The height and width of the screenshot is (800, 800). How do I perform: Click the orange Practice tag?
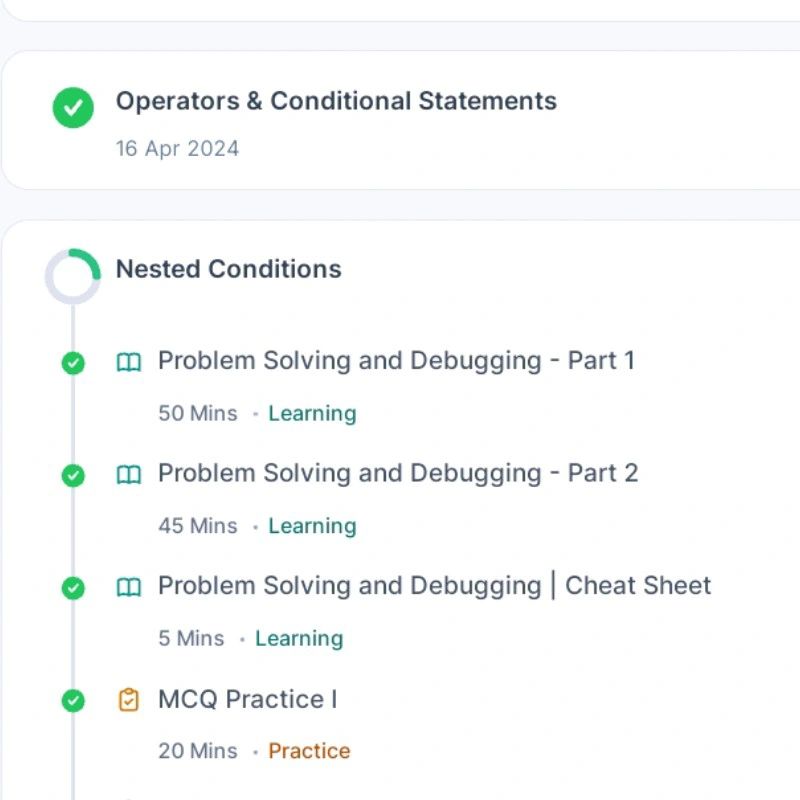[309, 751]
